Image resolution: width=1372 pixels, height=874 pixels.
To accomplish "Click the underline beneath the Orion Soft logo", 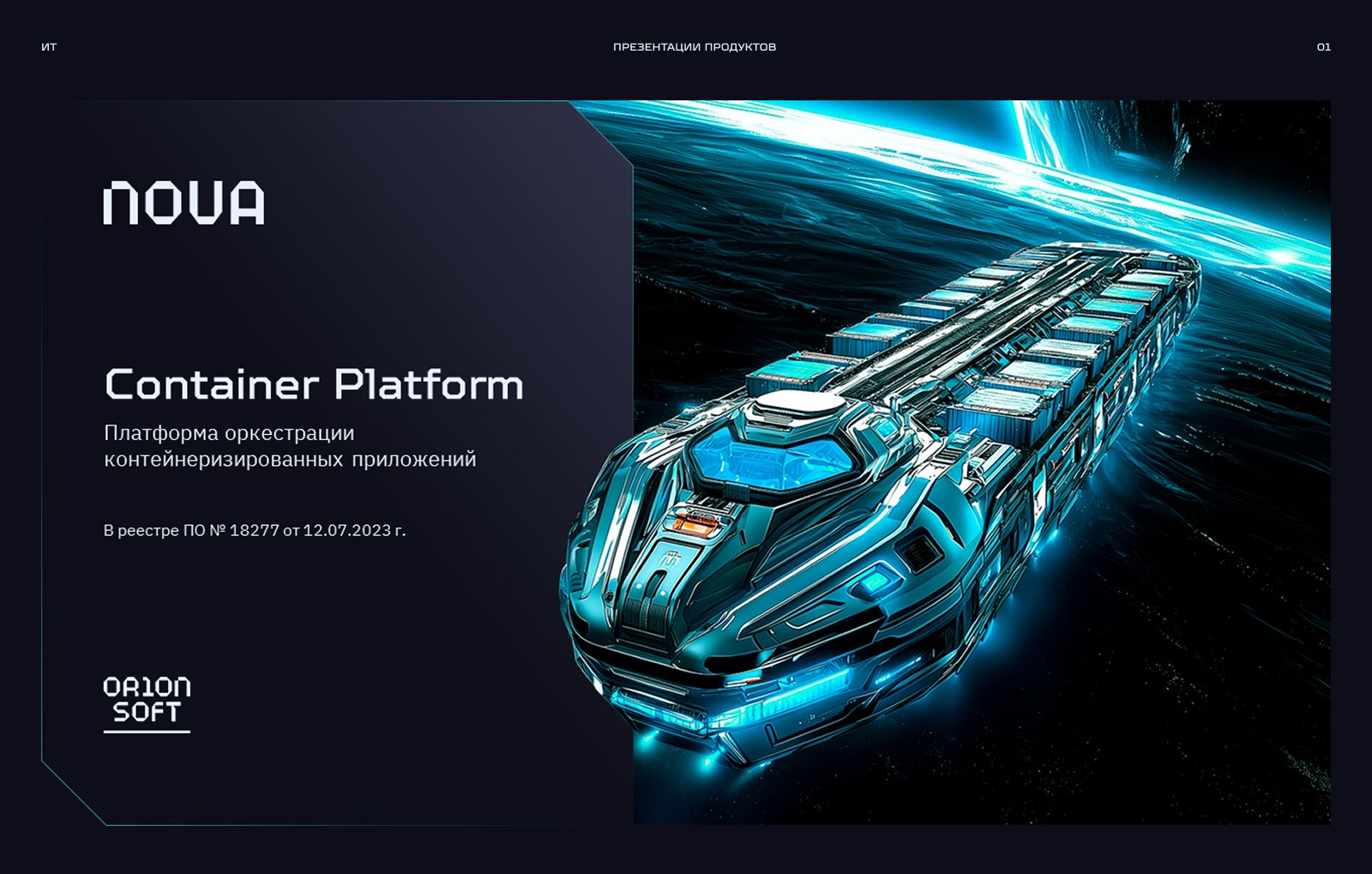I will tap(147, 732).
